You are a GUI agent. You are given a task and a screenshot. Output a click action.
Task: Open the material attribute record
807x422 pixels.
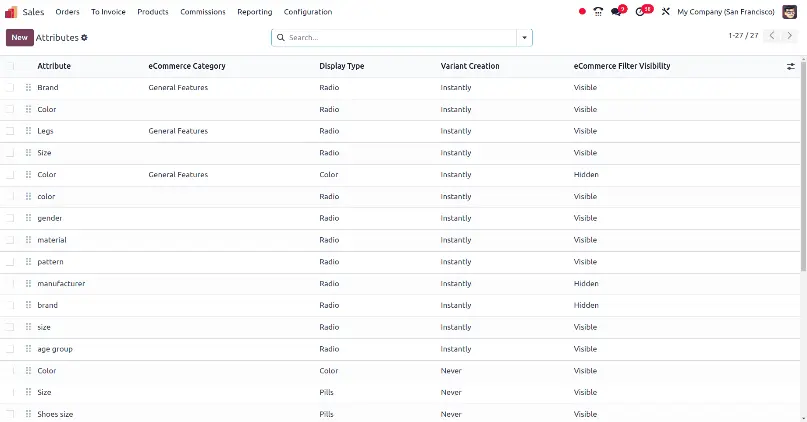pos(52,240)
